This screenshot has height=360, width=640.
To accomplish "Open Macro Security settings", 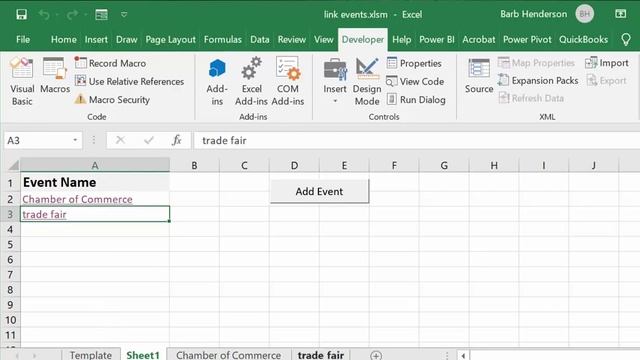I will pos(112,100).
